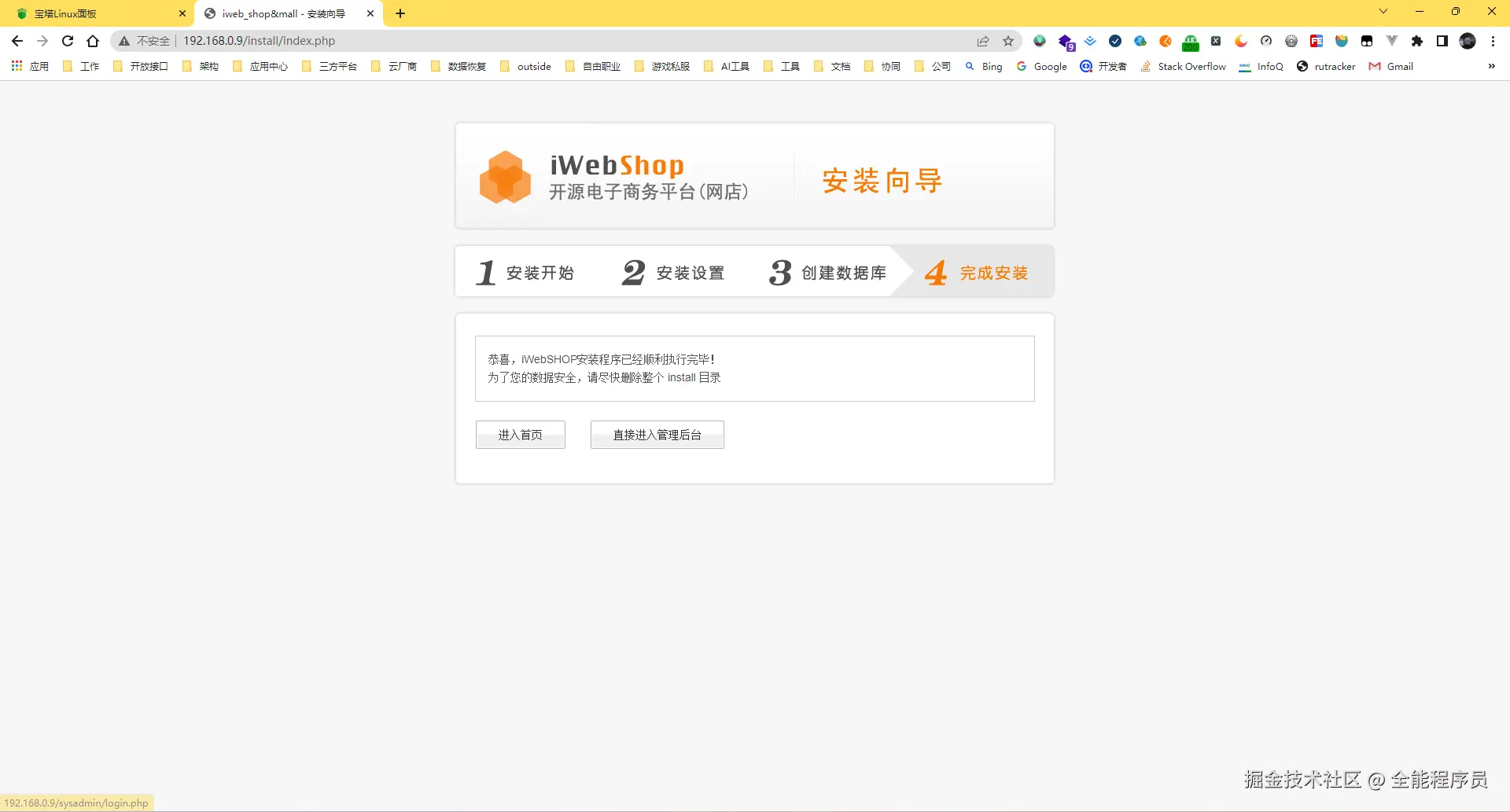
Task: Expand the 三方平台 bookmark folder
Action: click(330, 66)
